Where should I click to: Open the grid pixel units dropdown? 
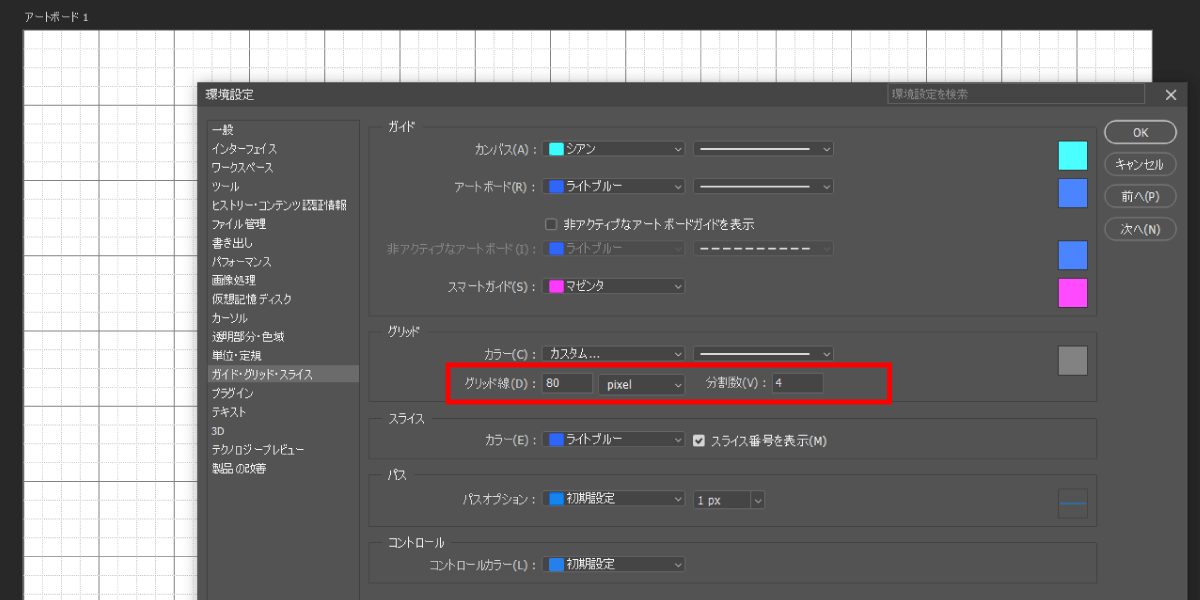[x=641, y=384]
